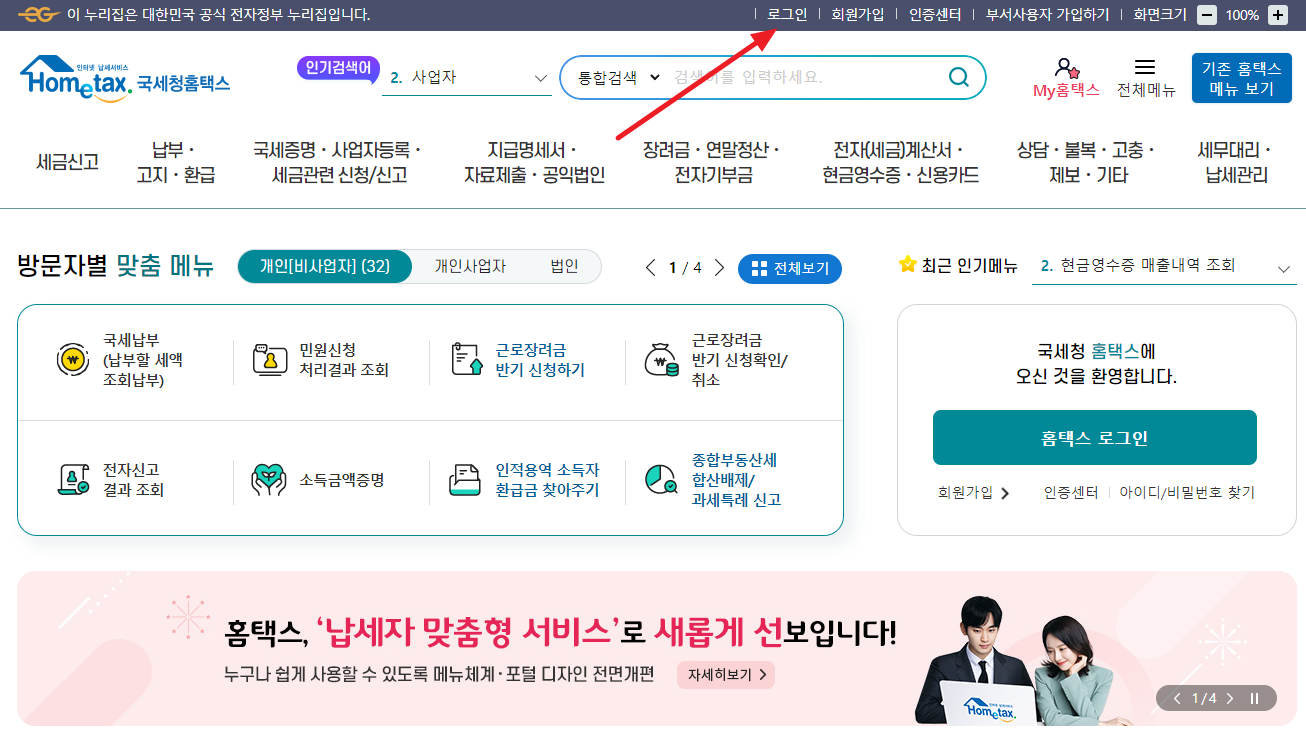Open the 전체메뉴 hamburger icon
The width and height of the screenshot is (1306, 746).
1146,67
